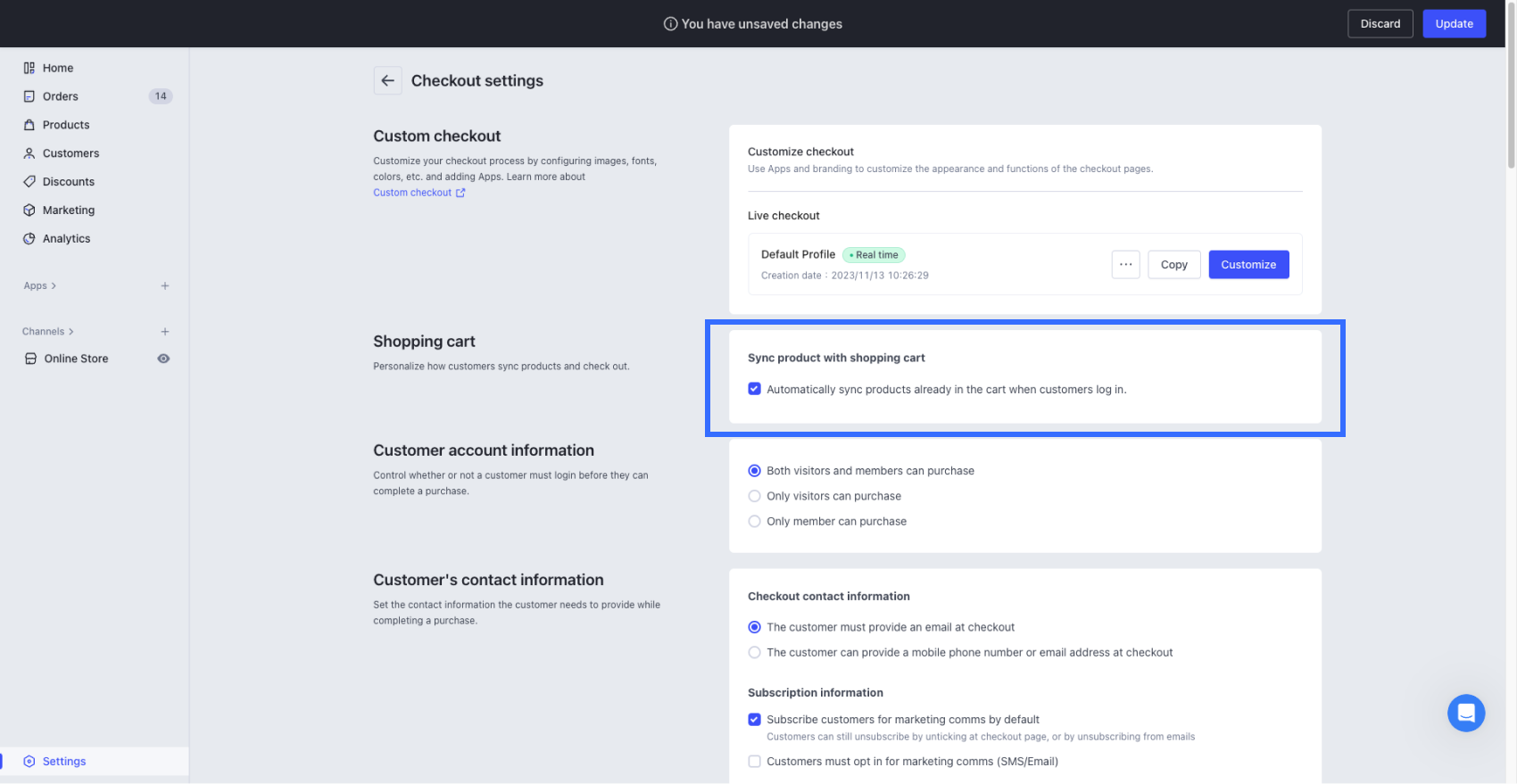
Task: Click the Creation date text
Action: (x=844, y=276)
